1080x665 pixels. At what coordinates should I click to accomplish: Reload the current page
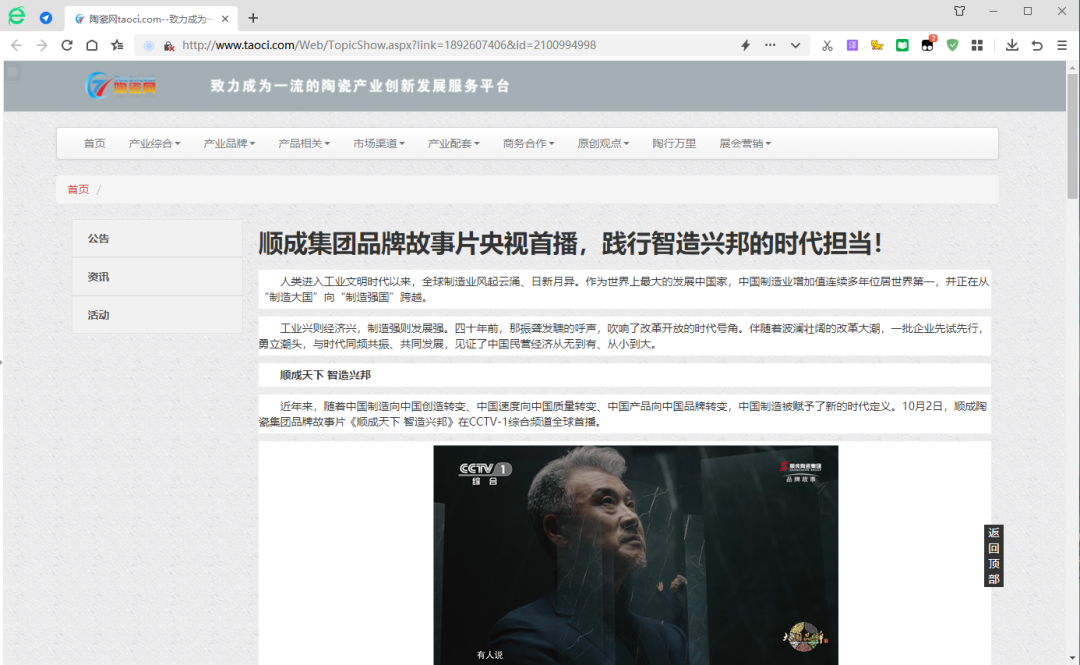click(x=67, y=45)
